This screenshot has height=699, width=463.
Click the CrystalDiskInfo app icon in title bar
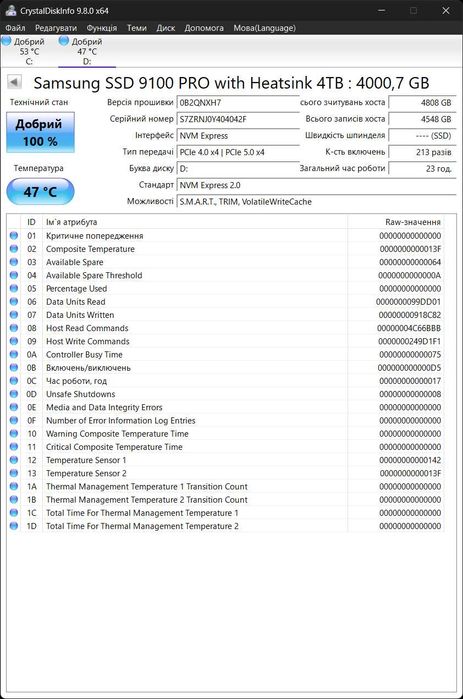(x=11, y=10)
